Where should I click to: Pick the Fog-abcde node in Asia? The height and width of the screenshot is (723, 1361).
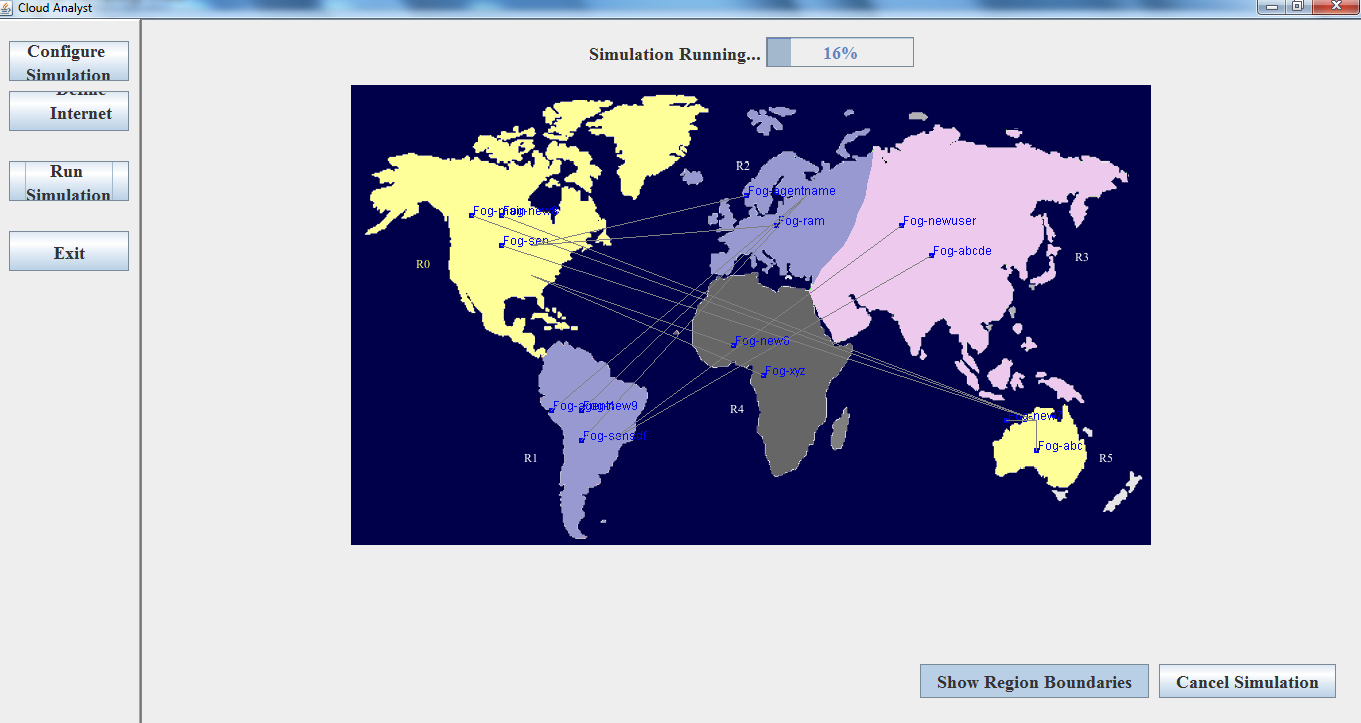(931, 254)
